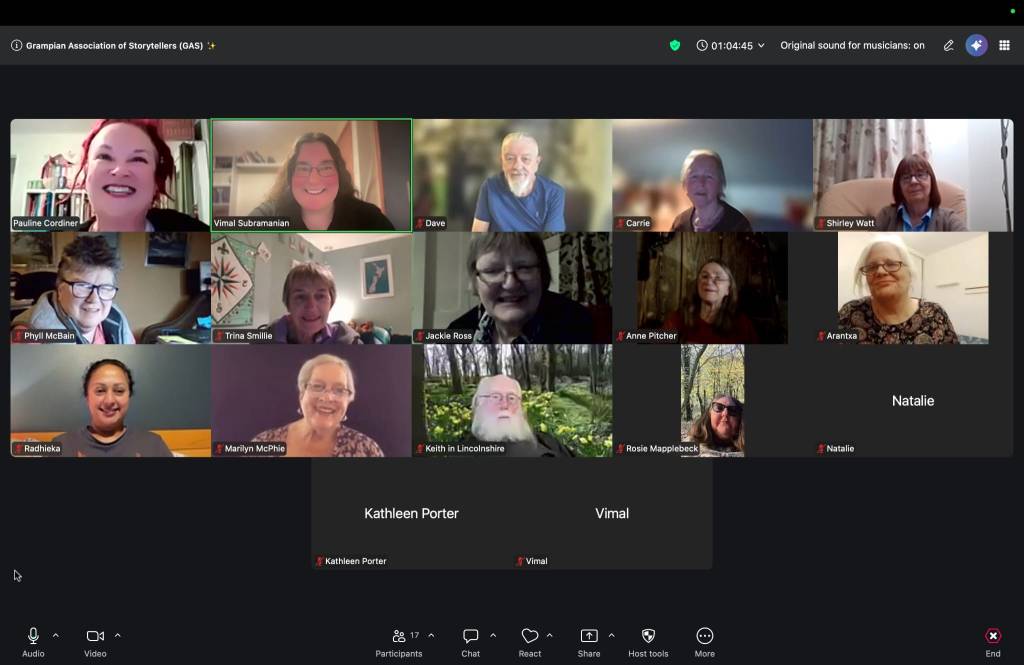Expand the Share options chevron
This screenshot has width=1024, height=665.
pos(611,635)
